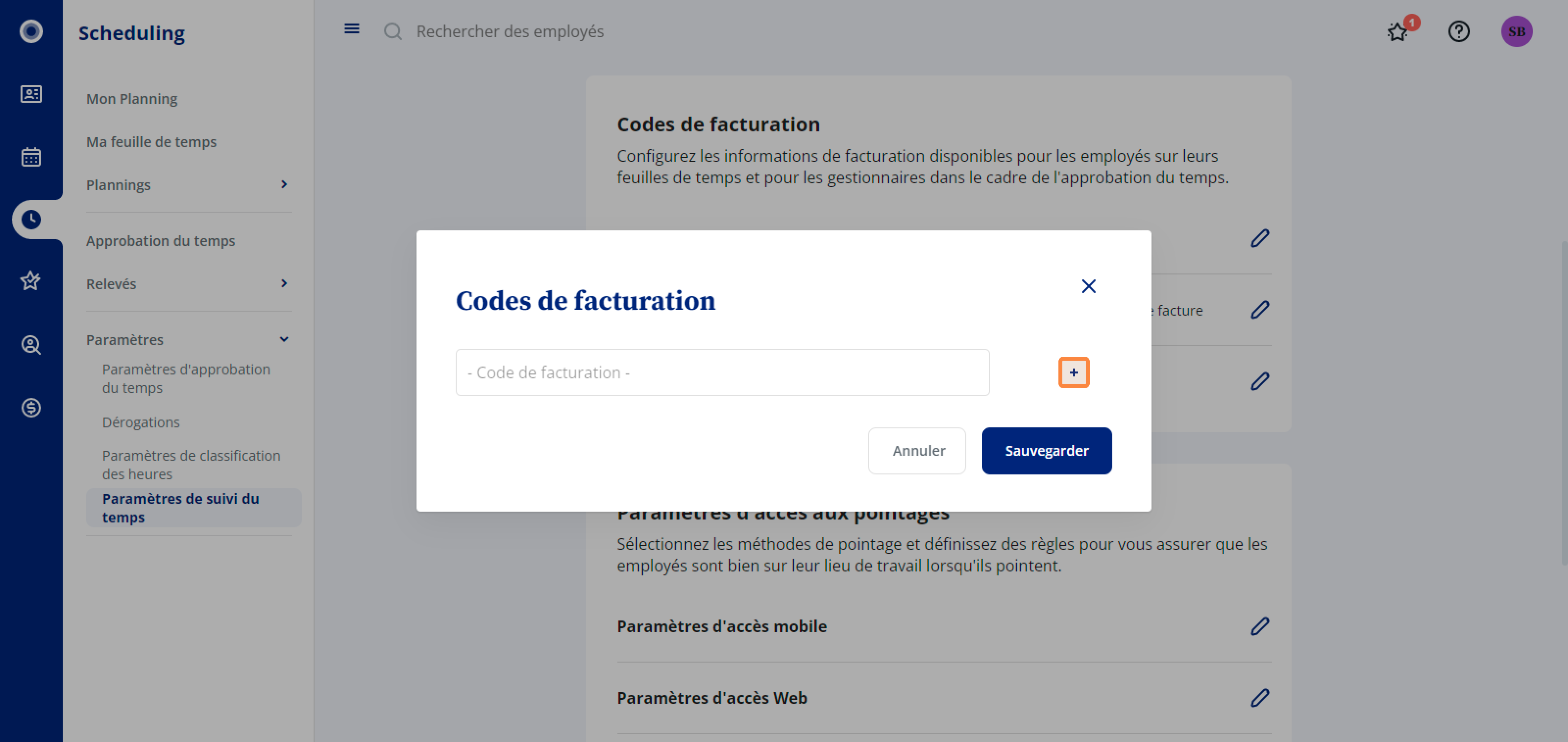The width and height of the screenshot is (1568, 742).
Task: Select the person search icon in left rail
Action: point(31,345)
